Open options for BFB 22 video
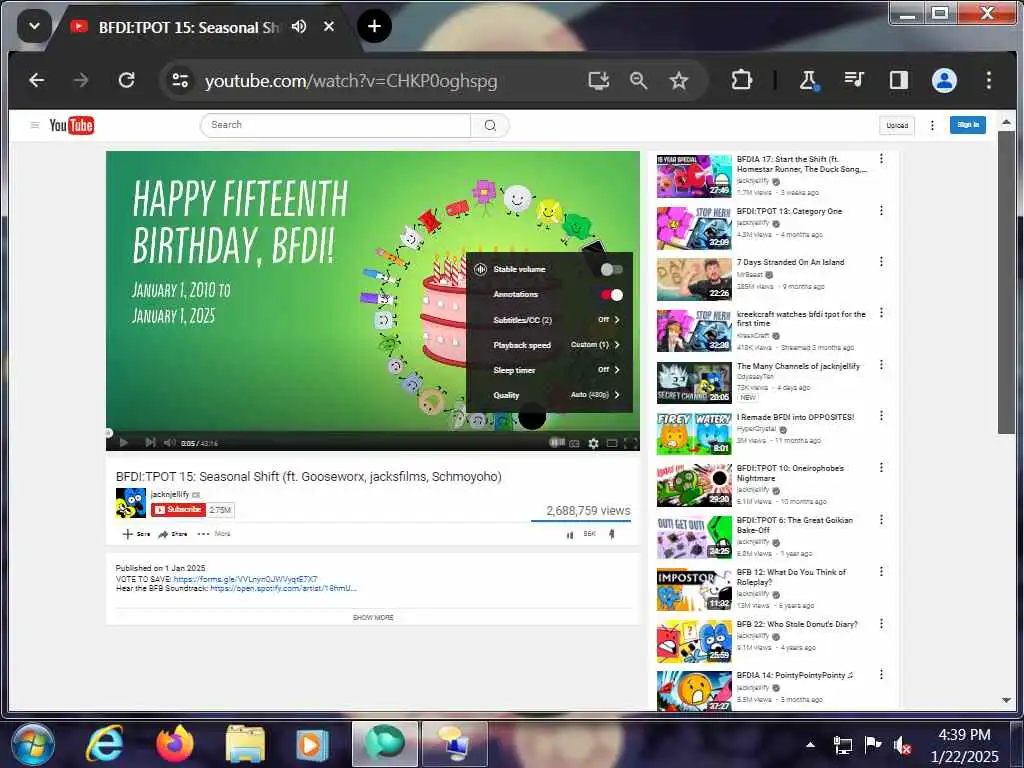 click(881, 624)
